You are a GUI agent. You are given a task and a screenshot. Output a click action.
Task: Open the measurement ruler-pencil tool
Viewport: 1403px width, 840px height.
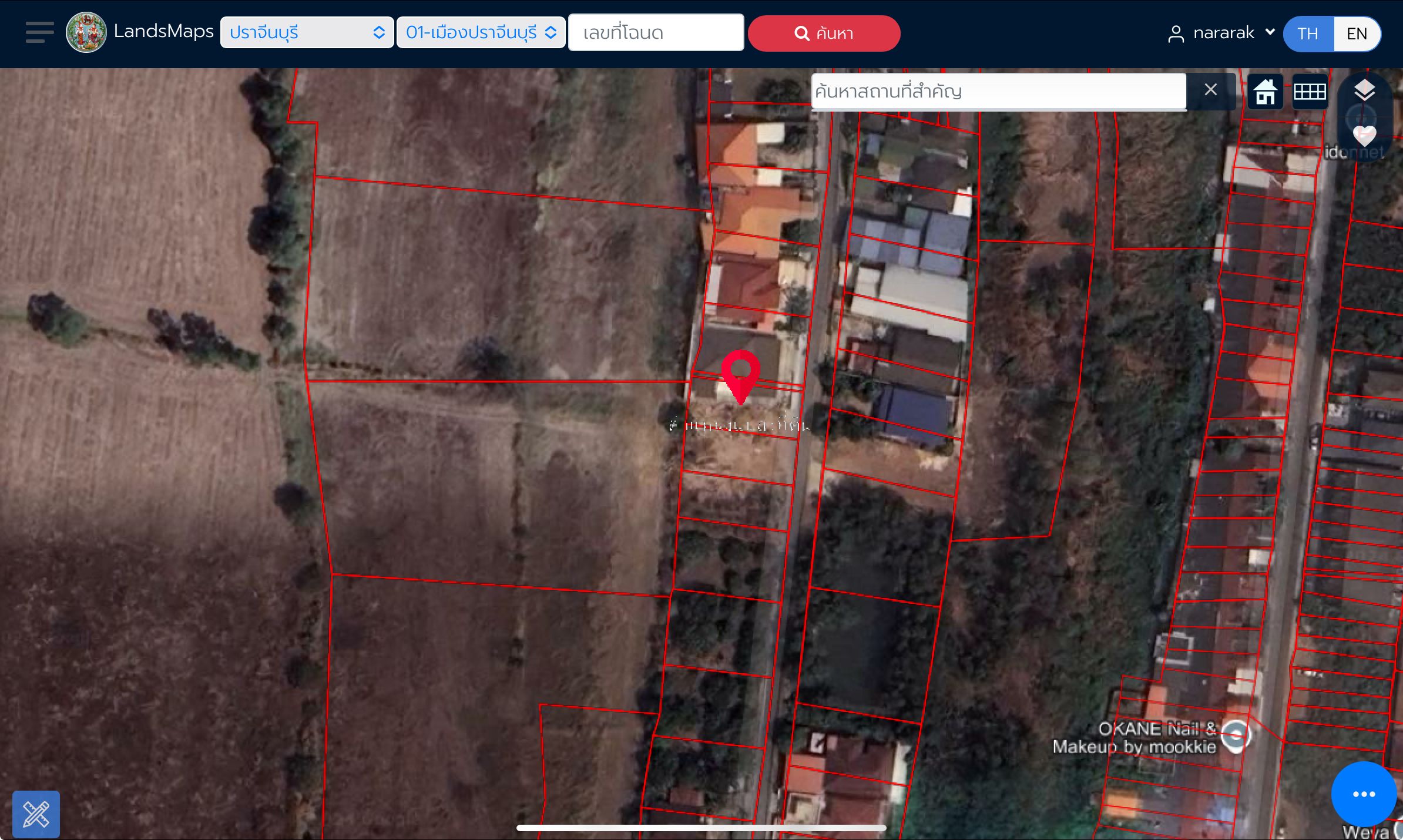tap(36, 814)
